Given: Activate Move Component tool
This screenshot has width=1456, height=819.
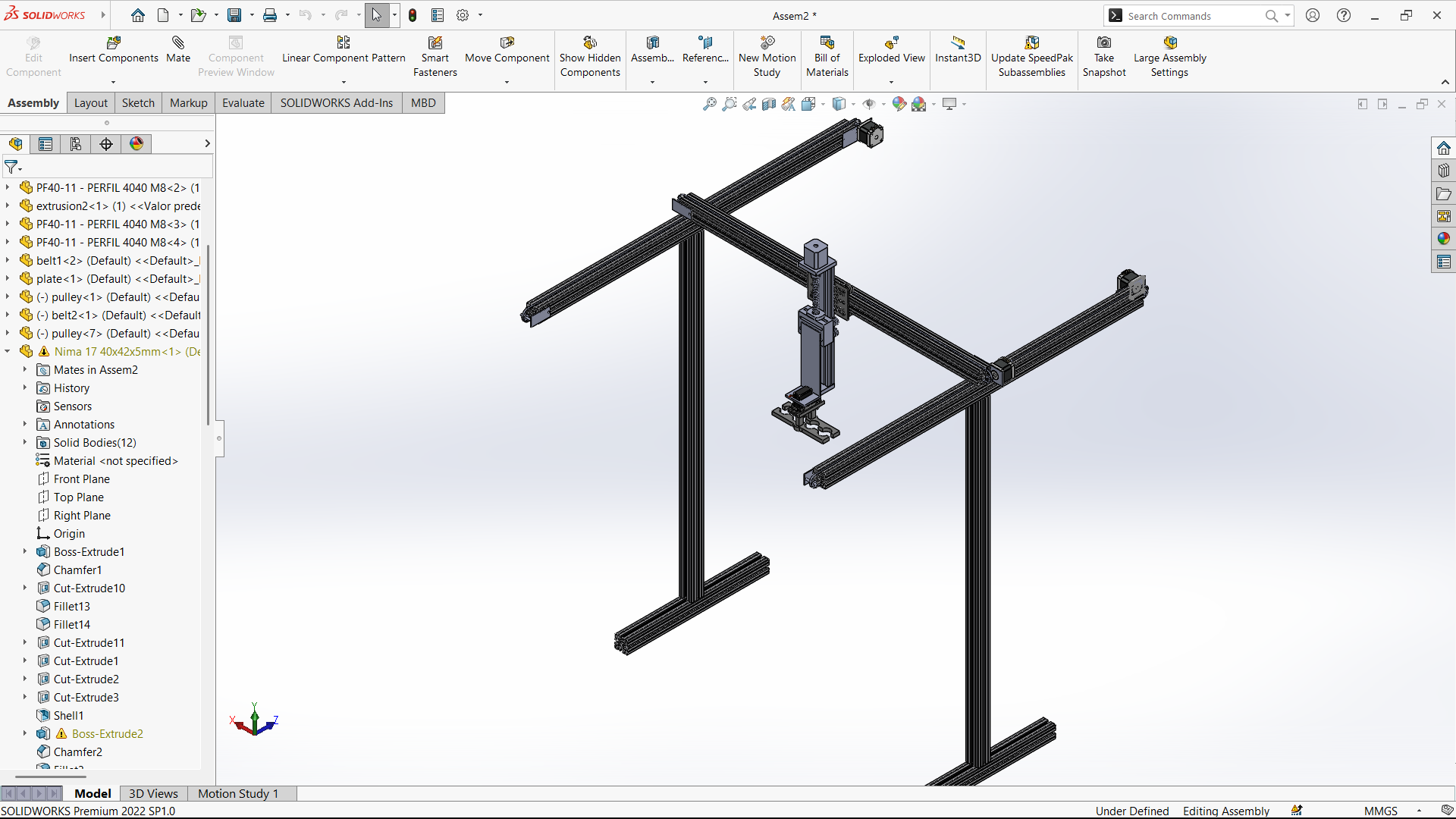Looking at the screenshot, I should tap(507, 50).
